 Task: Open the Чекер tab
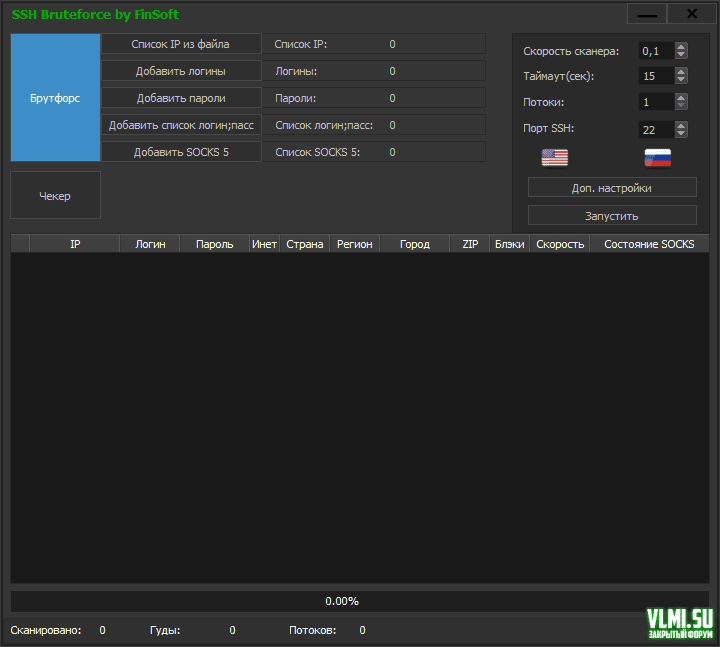pyautogui.click(x=55, y=195)
